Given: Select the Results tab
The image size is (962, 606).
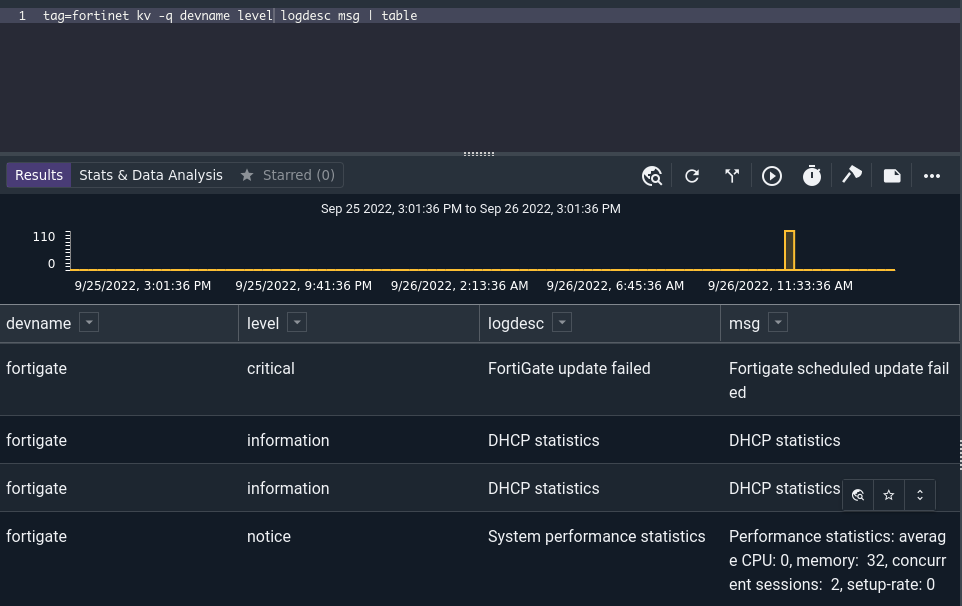Looking at the screenshot, I should coord(39,175).
